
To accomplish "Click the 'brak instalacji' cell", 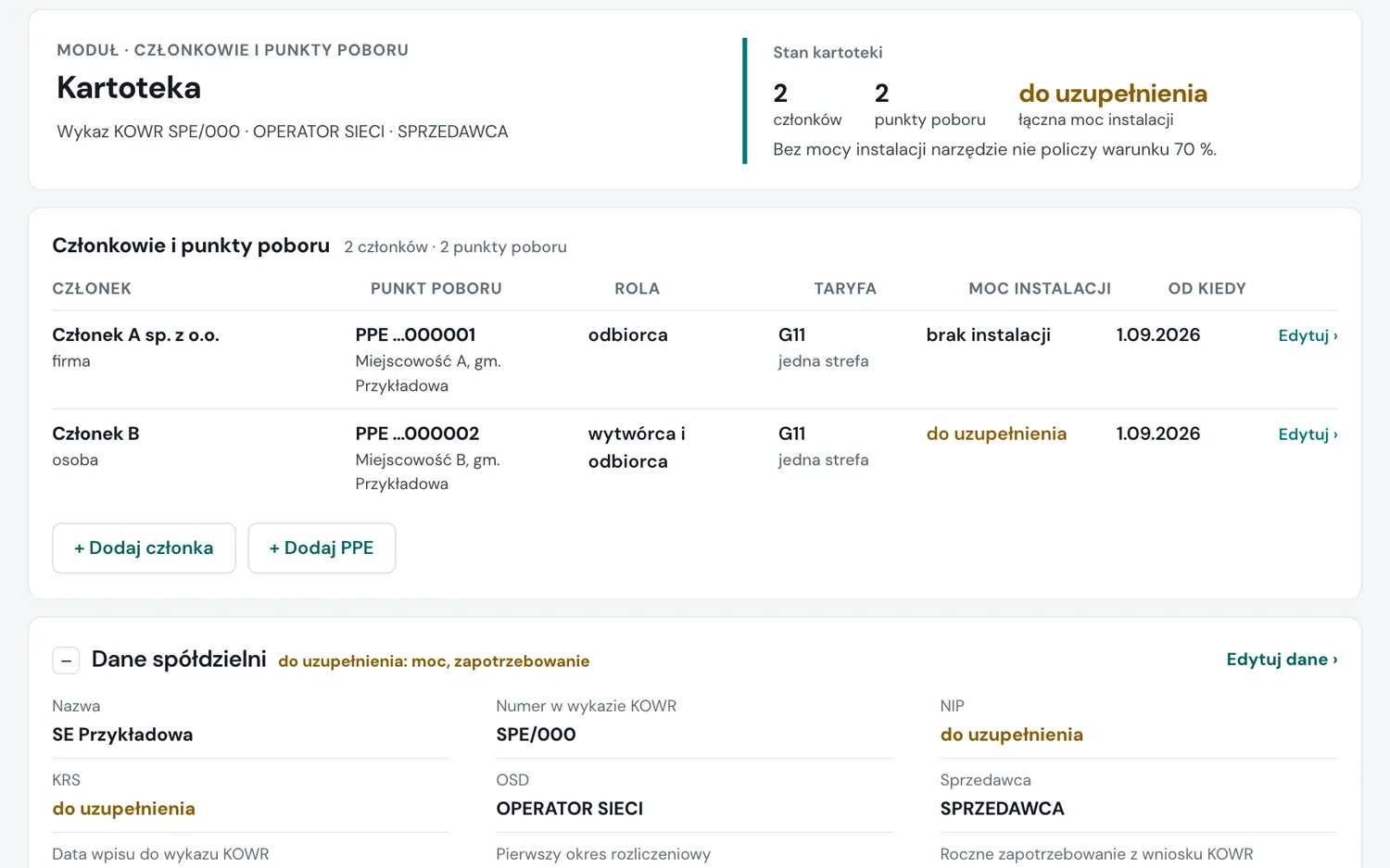I will point(988,335).
